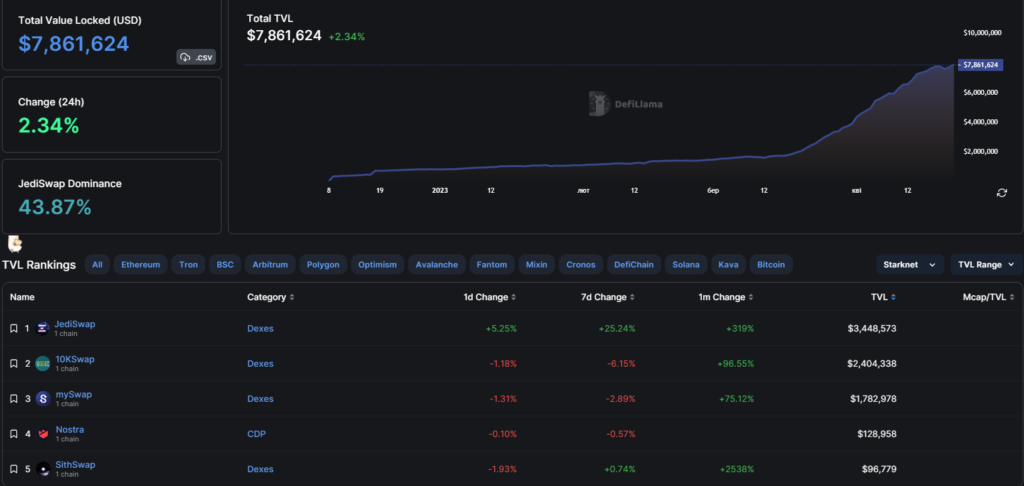Viewport: 1024px width, 486px height.
Task: Open the Nostra protocol link
Action: tap(69, 430)
